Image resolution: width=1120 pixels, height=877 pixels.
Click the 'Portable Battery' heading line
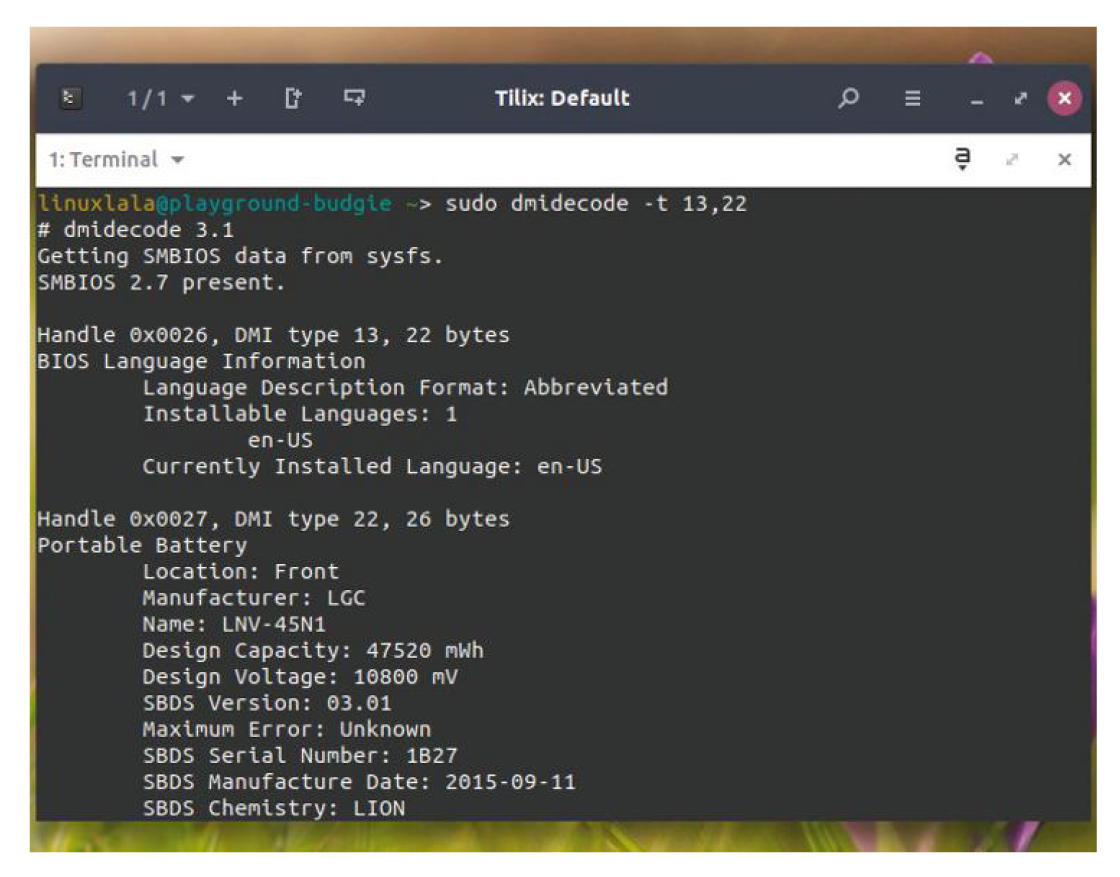[142, 545]
